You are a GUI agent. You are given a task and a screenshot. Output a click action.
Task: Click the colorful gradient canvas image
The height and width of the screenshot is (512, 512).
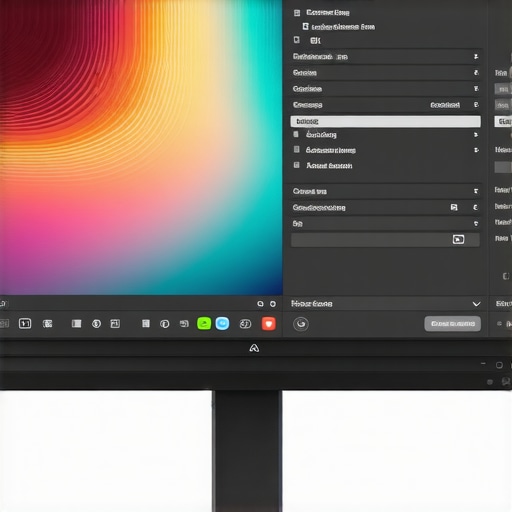click(x=141, y=147)
